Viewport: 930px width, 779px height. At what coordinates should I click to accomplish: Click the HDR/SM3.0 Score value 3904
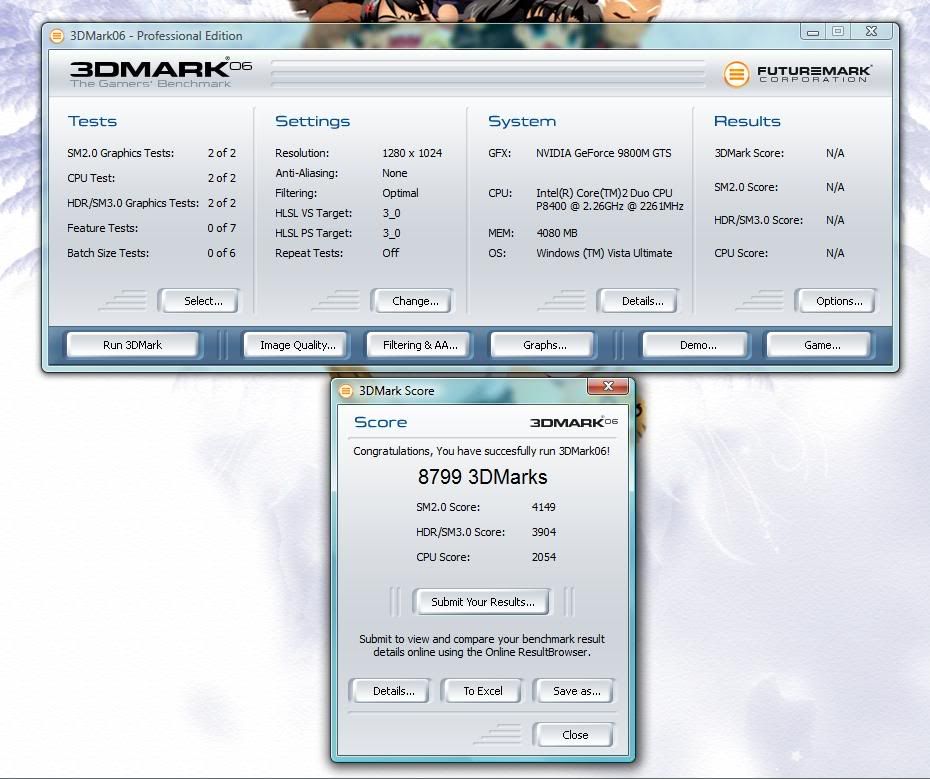point(543,532)
